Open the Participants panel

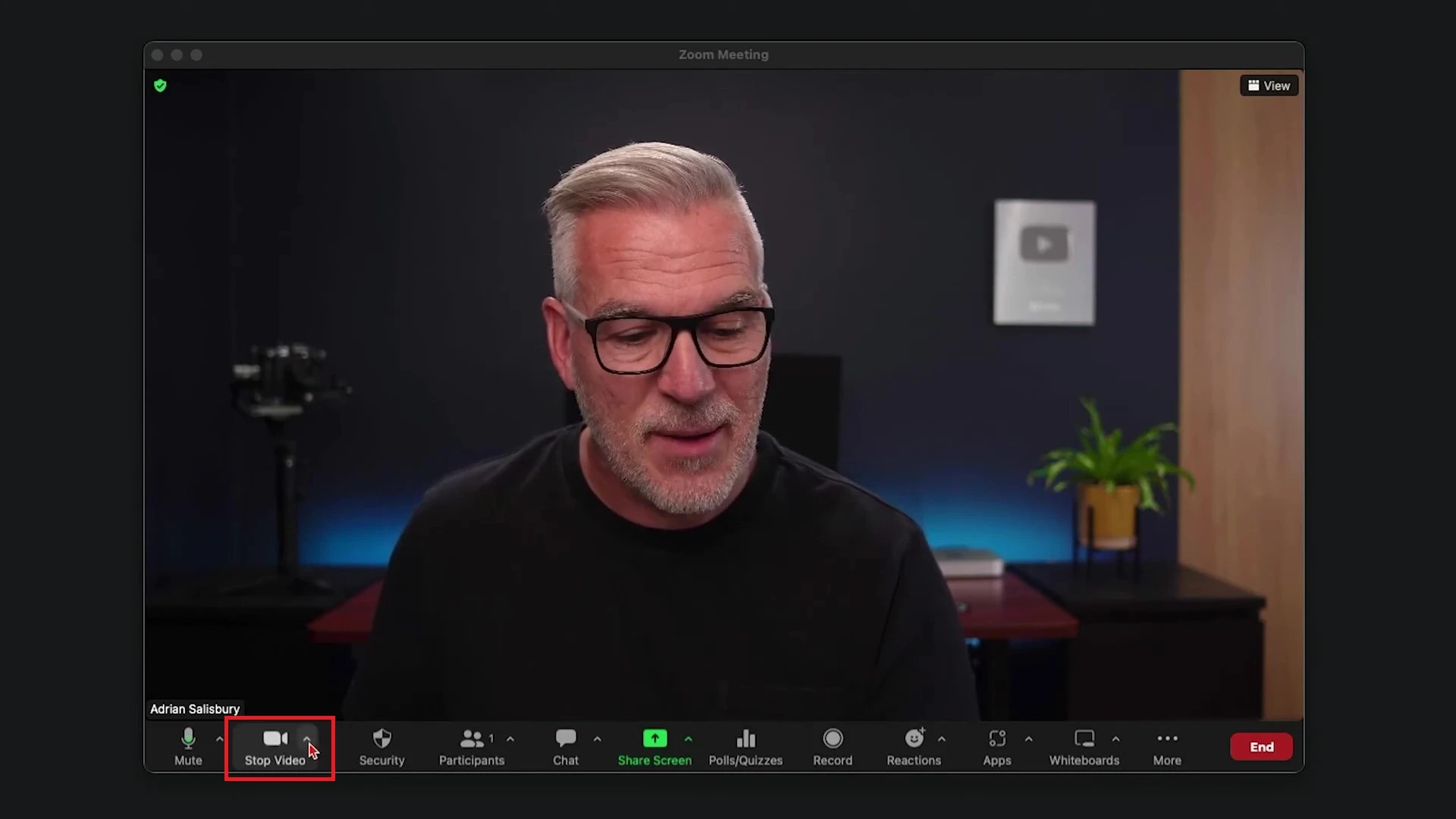coord(472,747)
